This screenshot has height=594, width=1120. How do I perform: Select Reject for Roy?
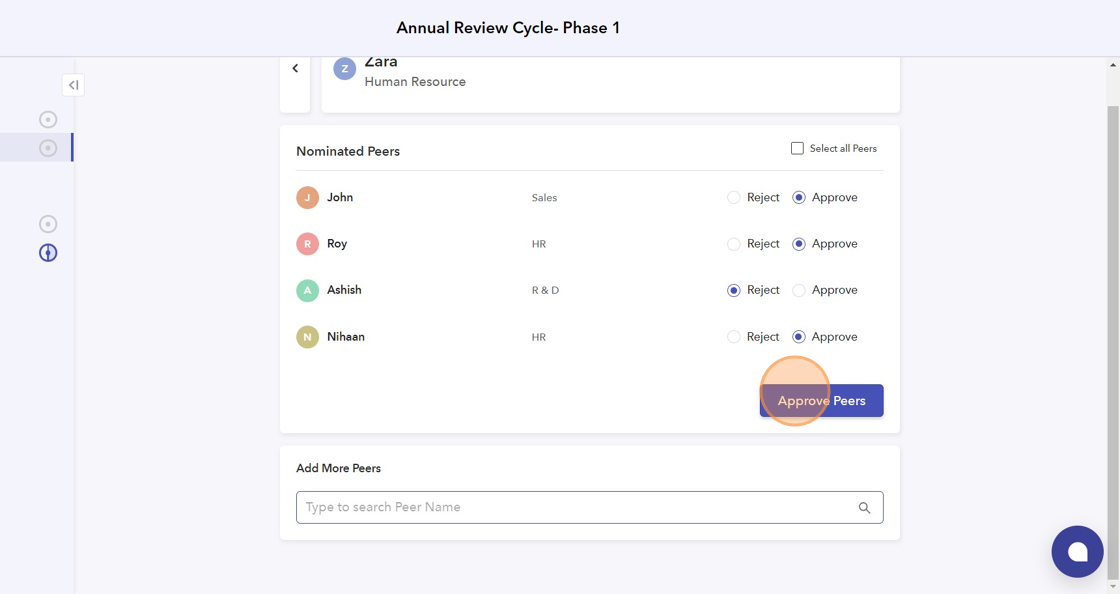pyautogui.click(x=734, y=244)
